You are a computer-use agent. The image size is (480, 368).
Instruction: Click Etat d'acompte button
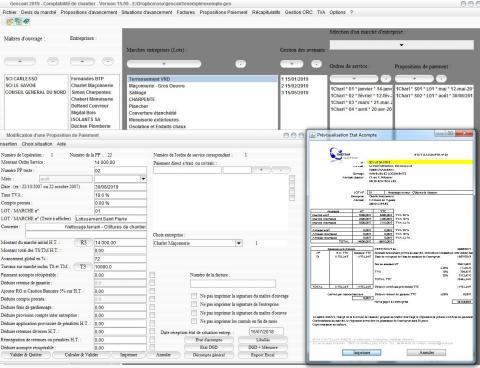pos(209,340)
